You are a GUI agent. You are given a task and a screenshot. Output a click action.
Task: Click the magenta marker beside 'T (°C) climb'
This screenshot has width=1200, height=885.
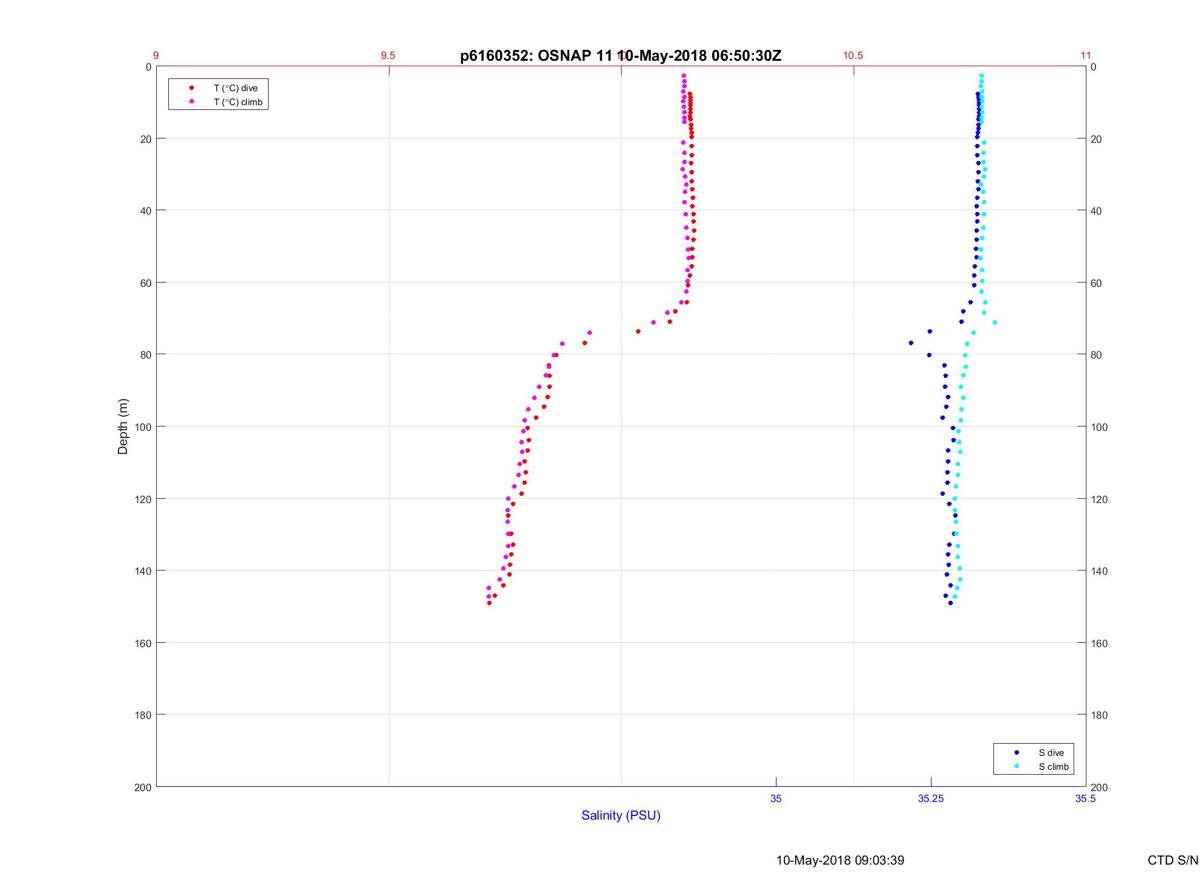pos(191,102)
